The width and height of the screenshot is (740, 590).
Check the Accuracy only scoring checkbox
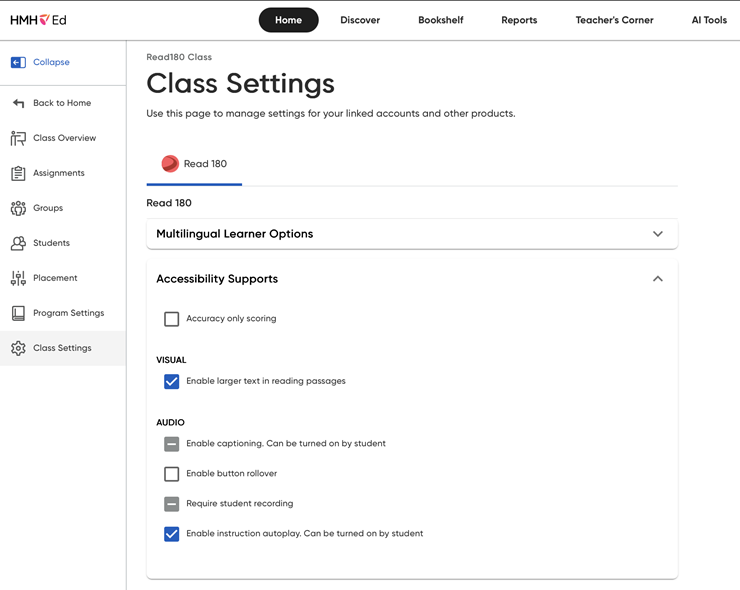point(171,319)
